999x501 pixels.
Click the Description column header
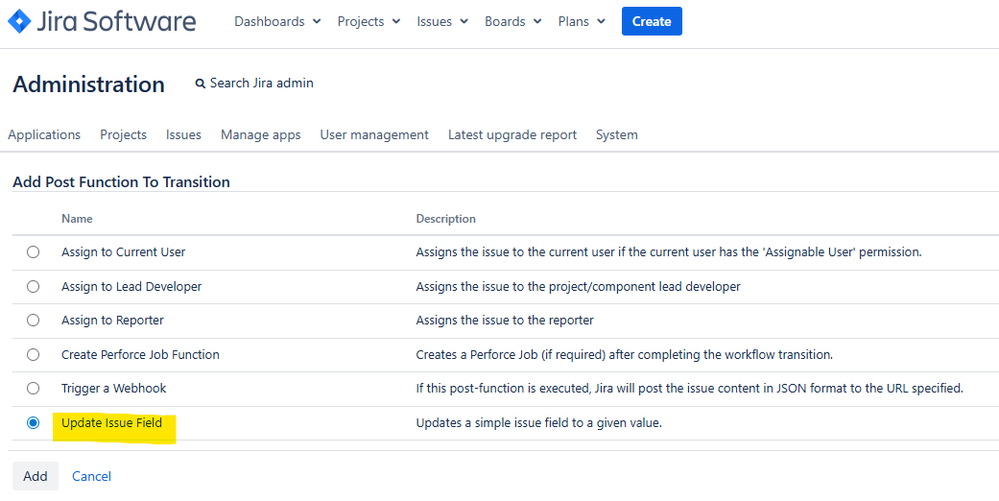(x=445, y=219)
